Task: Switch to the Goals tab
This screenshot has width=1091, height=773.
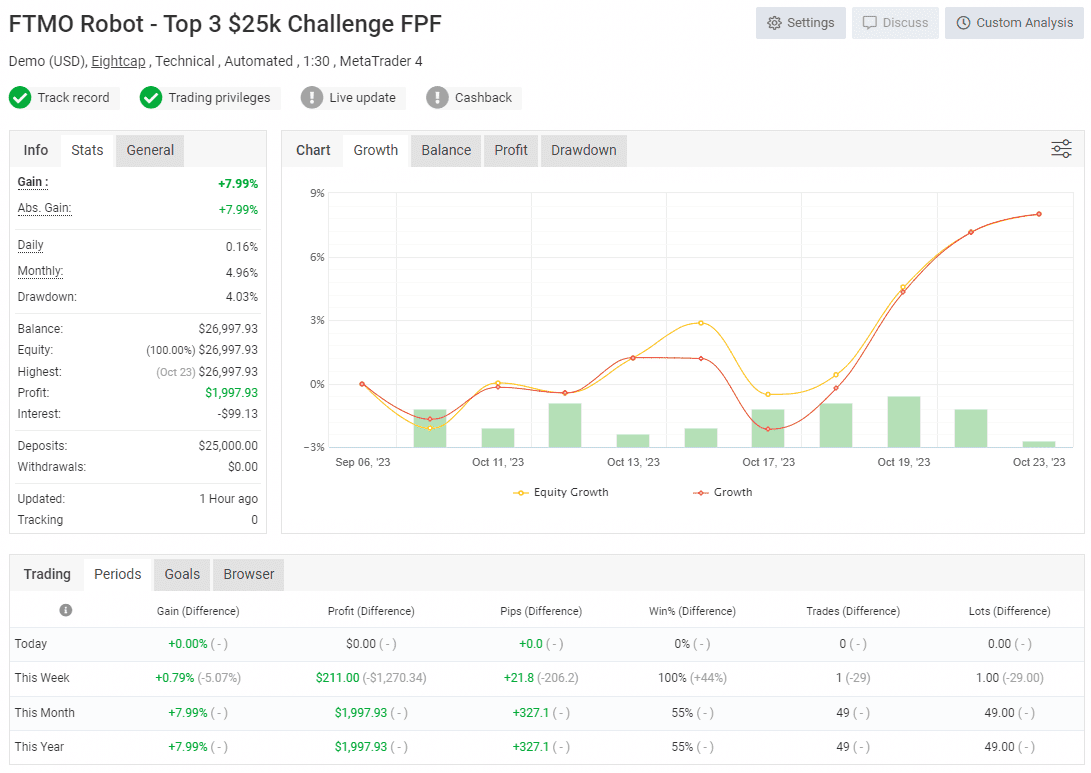Action: point(181,574)
